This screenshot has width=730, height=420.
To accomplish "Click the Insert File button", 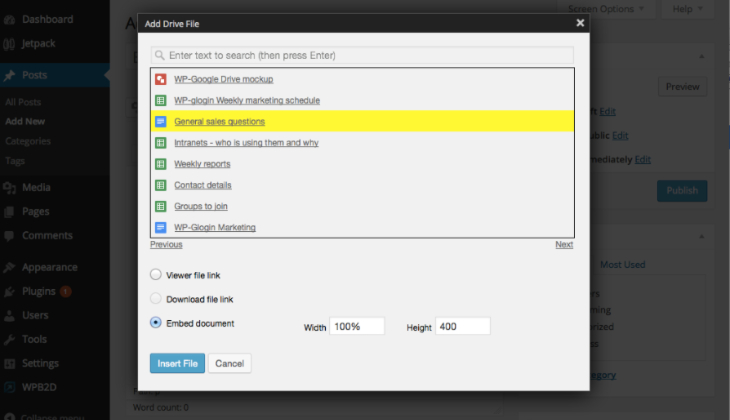I will coord(177,364).
